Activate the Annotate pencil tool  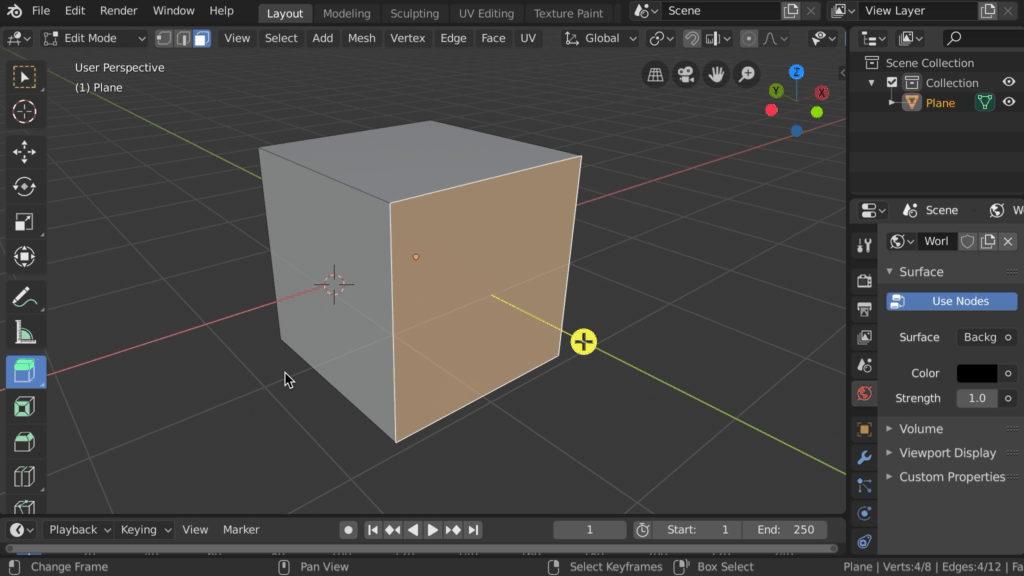tap(25, 297)
